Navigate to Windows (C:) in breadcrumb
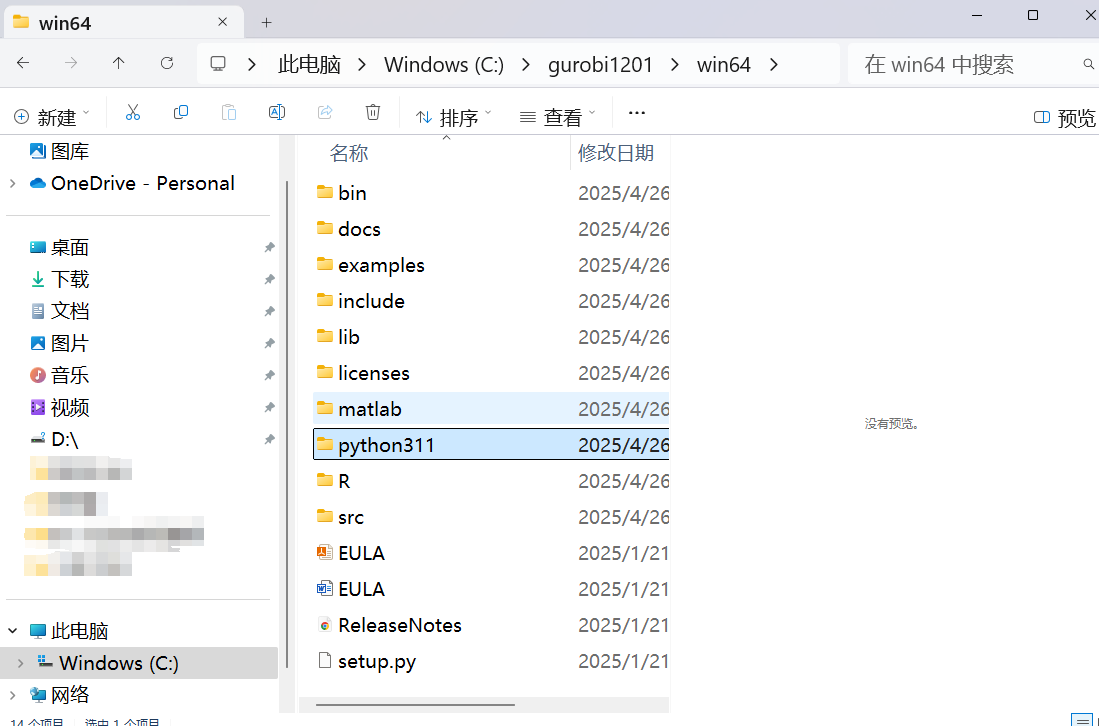 pyautogui.click(x=444, y=64)
